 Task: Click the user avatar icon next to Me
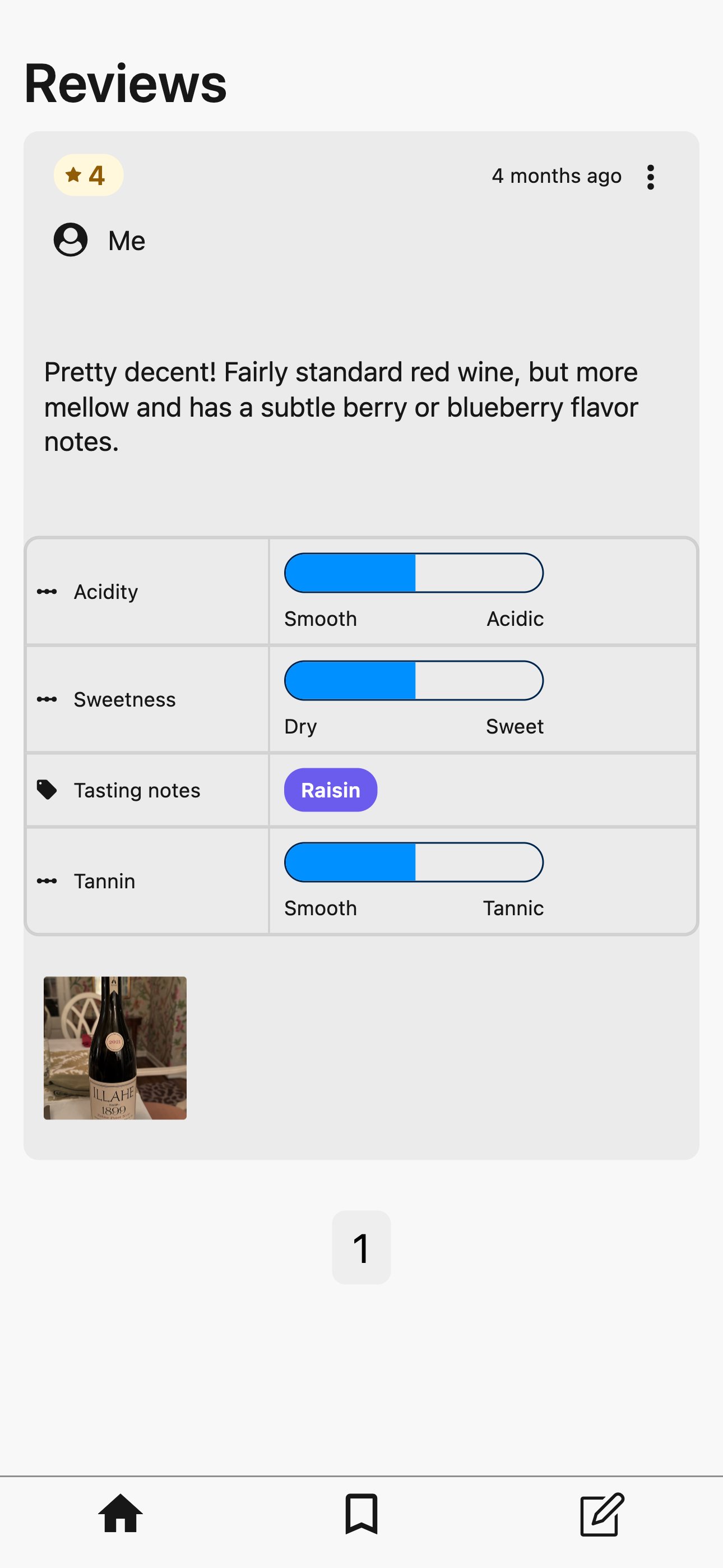click(x=71, y=240)
